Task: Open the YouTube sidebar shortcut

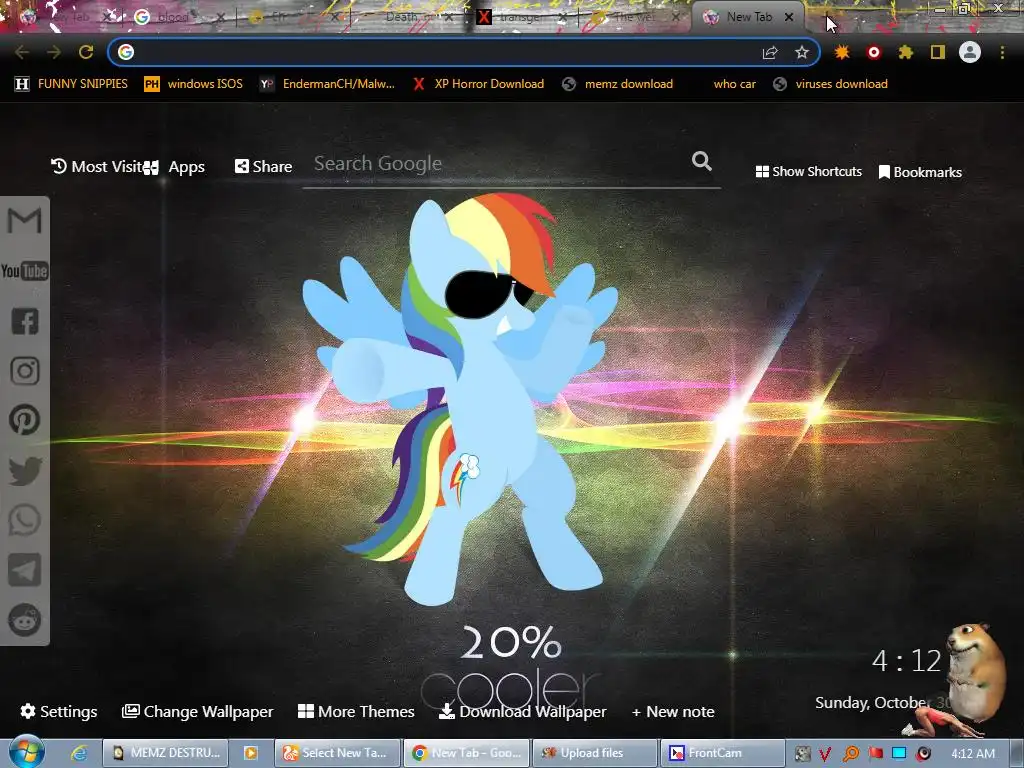Action: (x=24, y=271)
